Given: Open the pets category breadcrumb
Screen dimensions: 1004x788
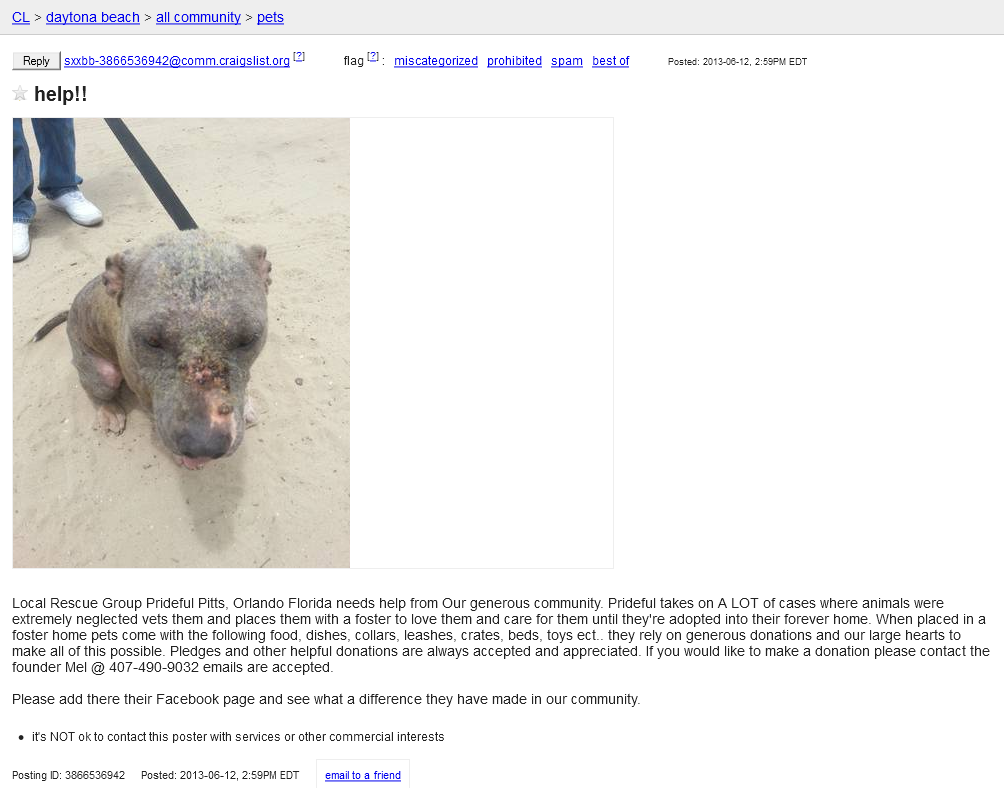Looking at the screenshot, I should pos(270,17).
